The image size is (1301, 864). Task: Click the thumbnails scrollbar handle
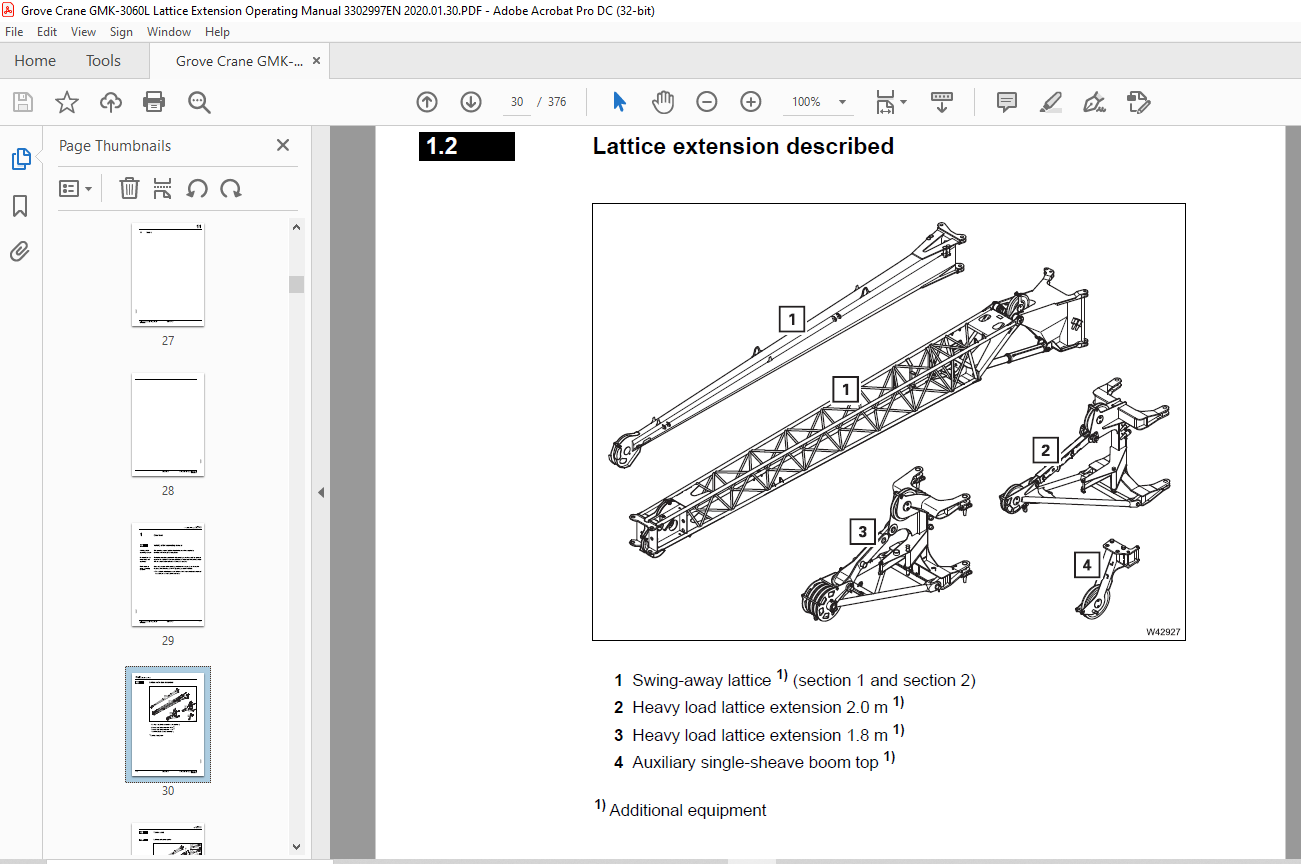296,284
